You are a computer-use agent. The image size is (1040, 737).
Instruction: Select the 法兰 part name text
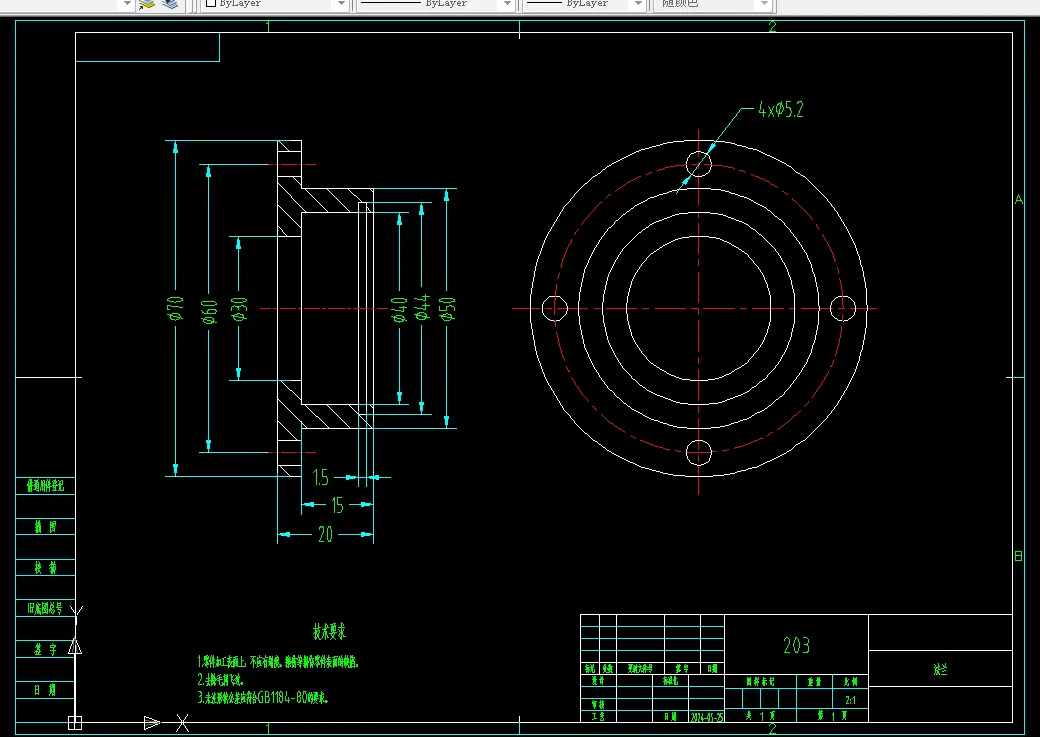pos(940,669)
